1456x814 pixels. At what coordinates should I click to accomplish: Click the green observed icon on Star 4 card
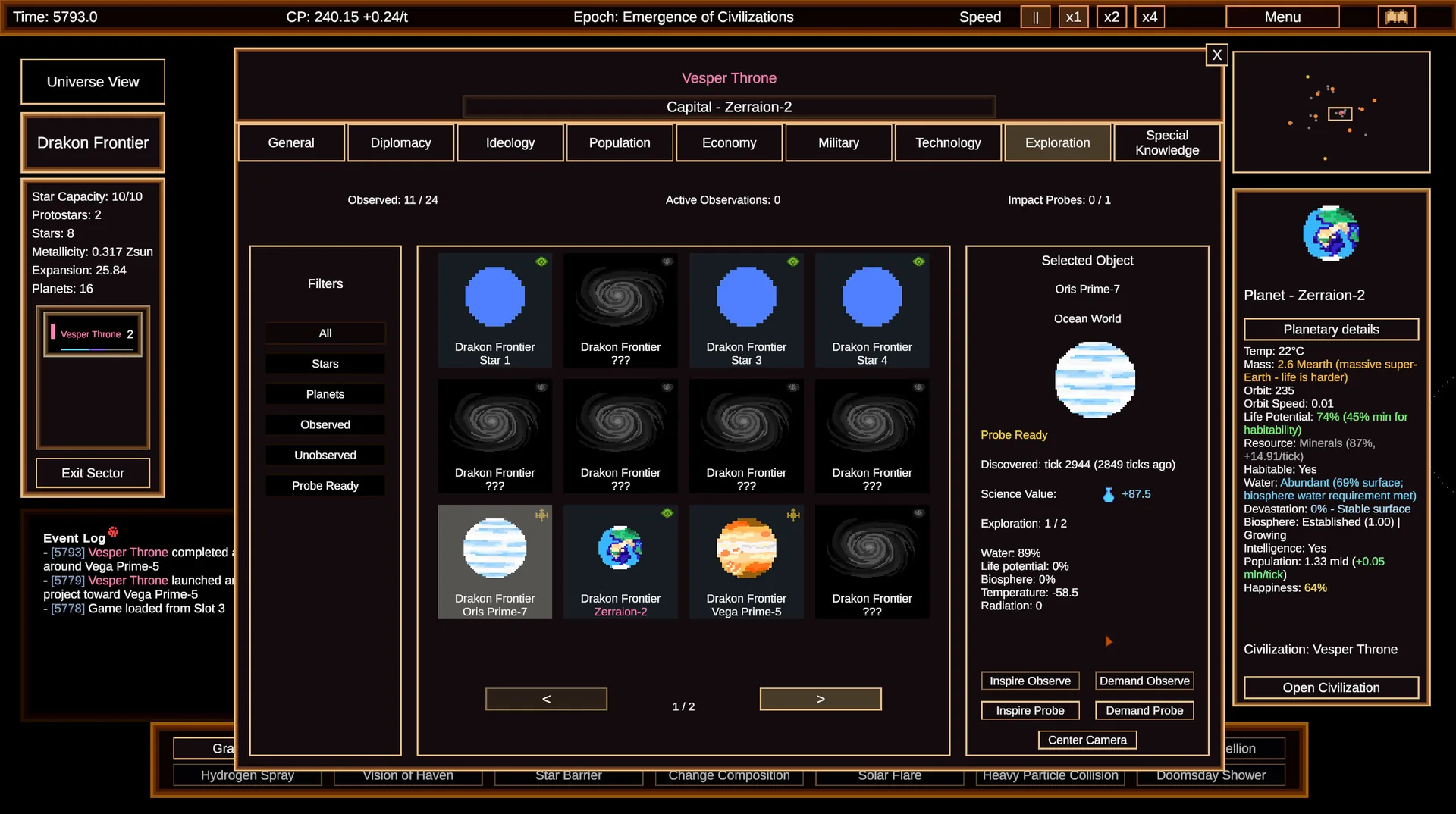[919, 261]
